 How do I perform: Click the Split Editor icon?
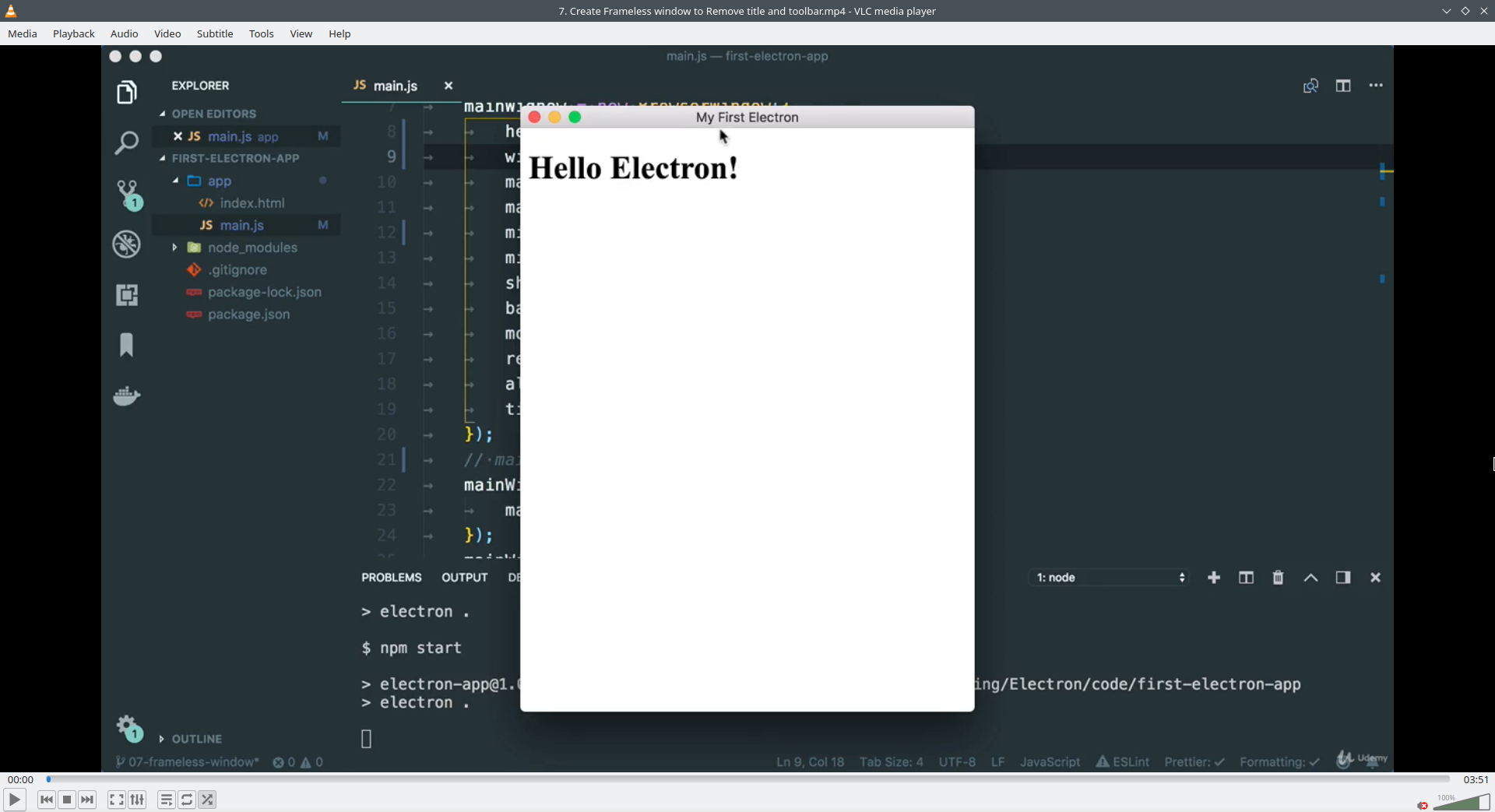point(1343,86)
